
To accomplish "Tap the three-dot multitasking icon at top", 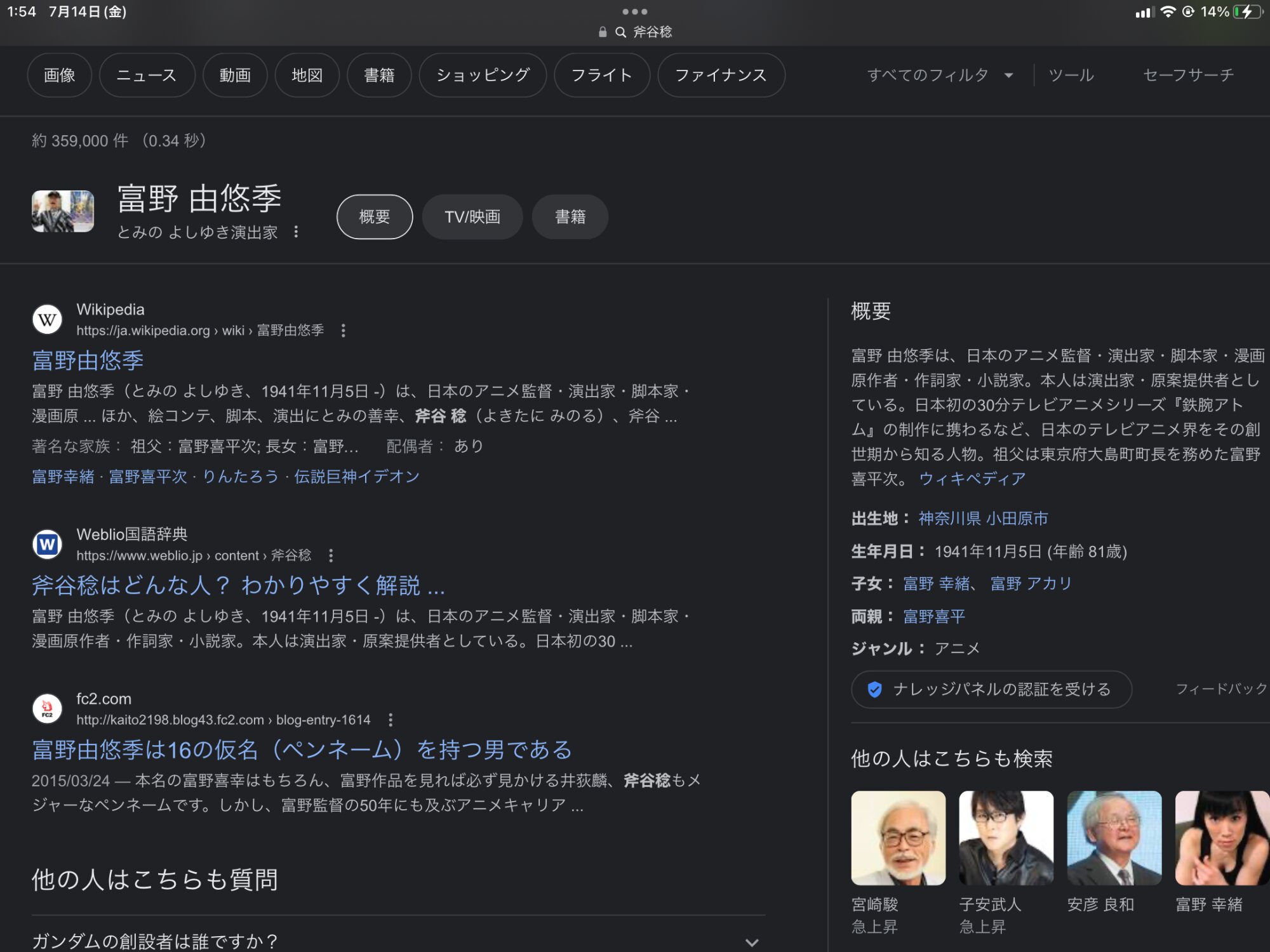I will pyautogui.click(x=634, y=11).
